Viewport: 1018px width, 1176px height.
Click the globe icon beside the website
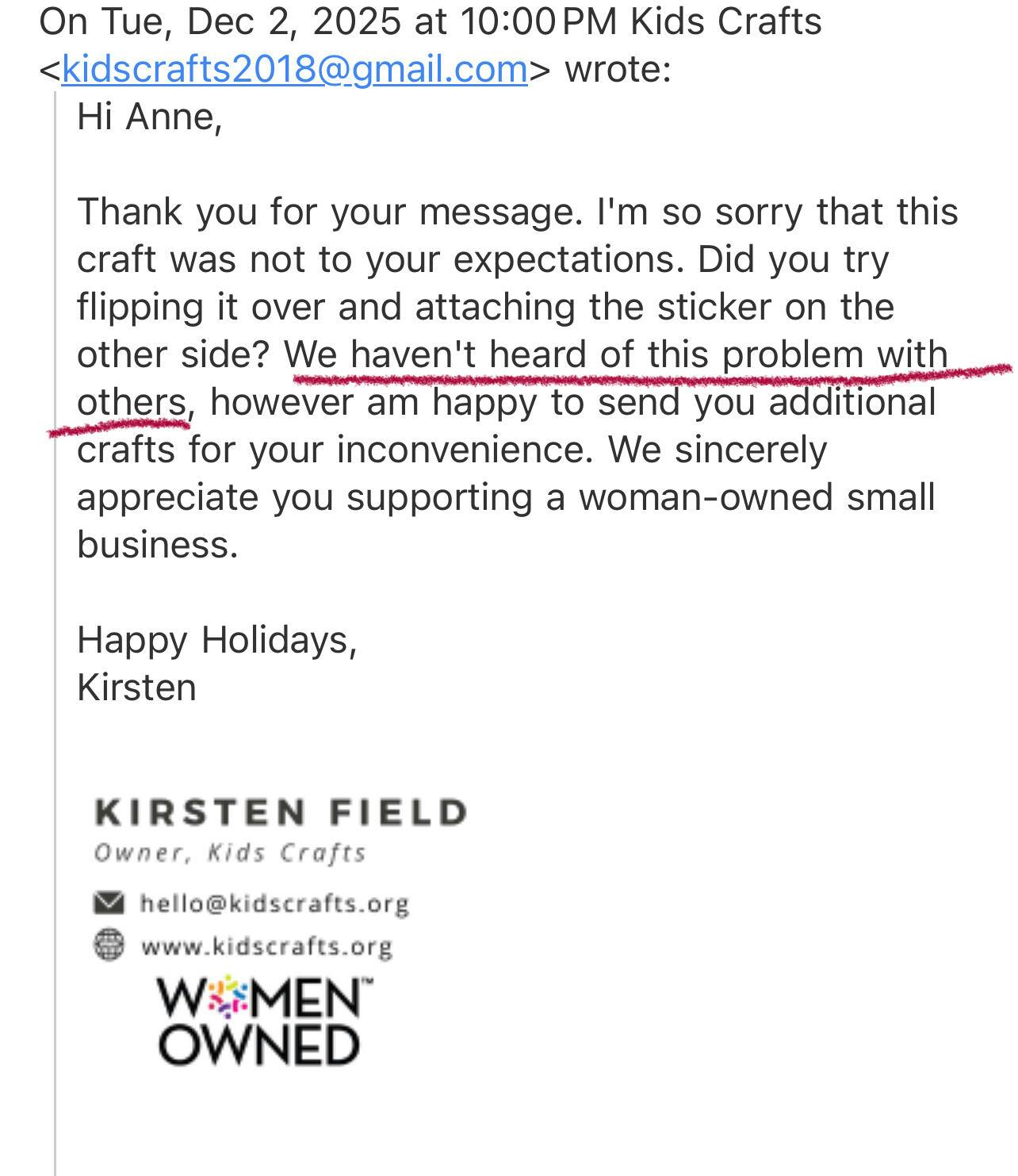[x=109, y=945]
